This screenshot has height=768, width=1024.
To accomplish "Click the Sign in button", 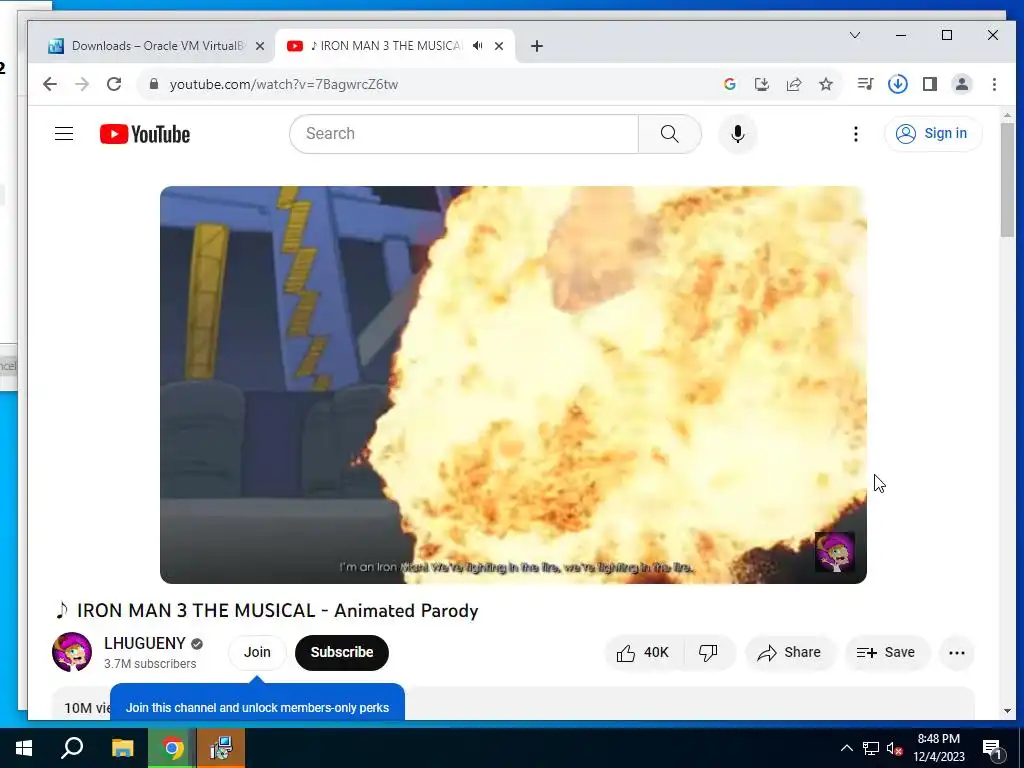I will (x=933, y=134).
